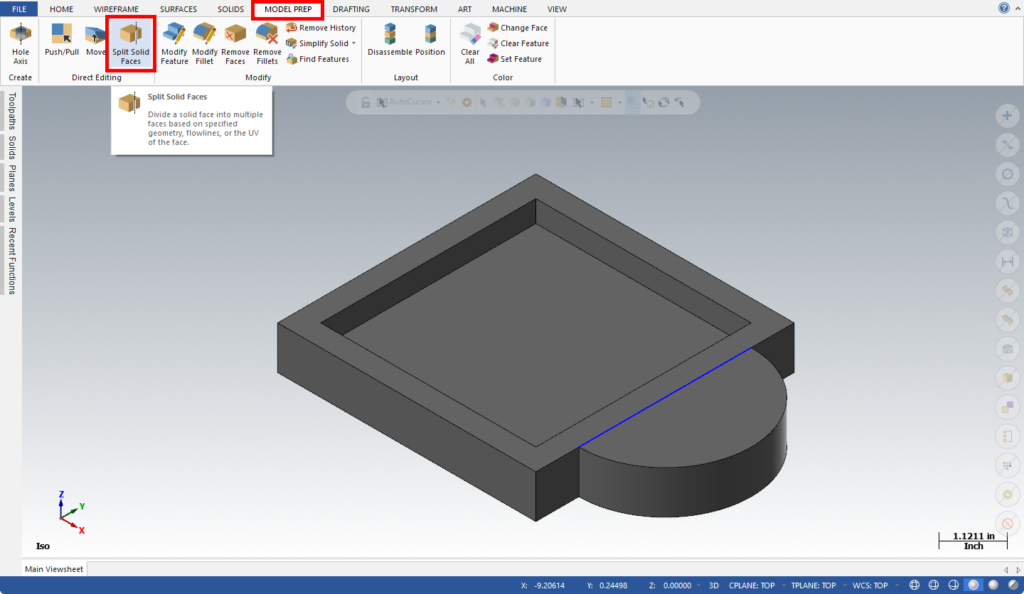
Task: Click the Change Face color command
Action: [x=517, y=27]
